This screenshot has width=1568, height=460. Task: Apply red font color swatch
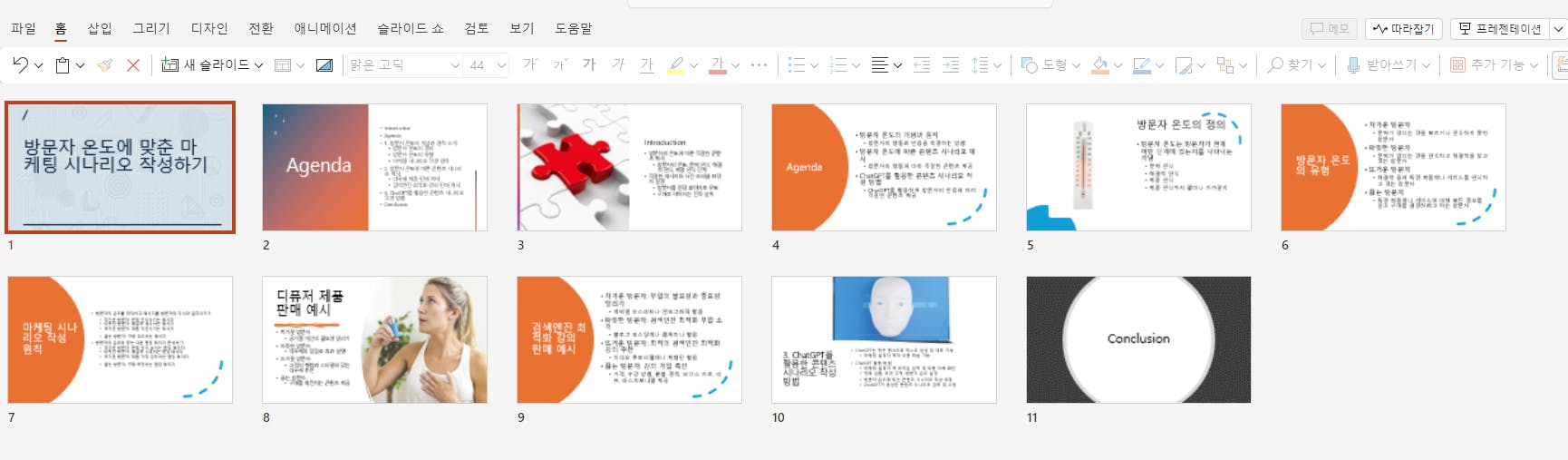click(x=718, y=65)
